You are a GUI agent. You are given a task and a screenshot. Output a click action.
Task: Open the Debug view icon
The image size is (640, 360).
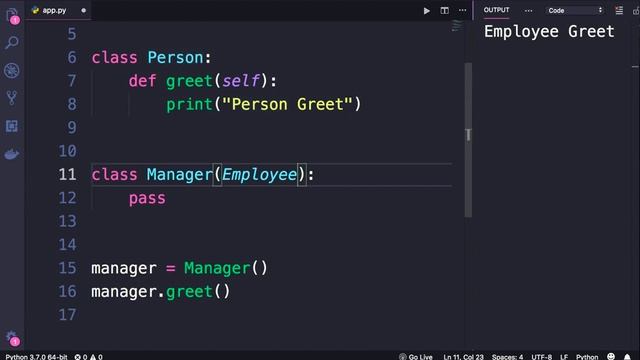[11, 70]
